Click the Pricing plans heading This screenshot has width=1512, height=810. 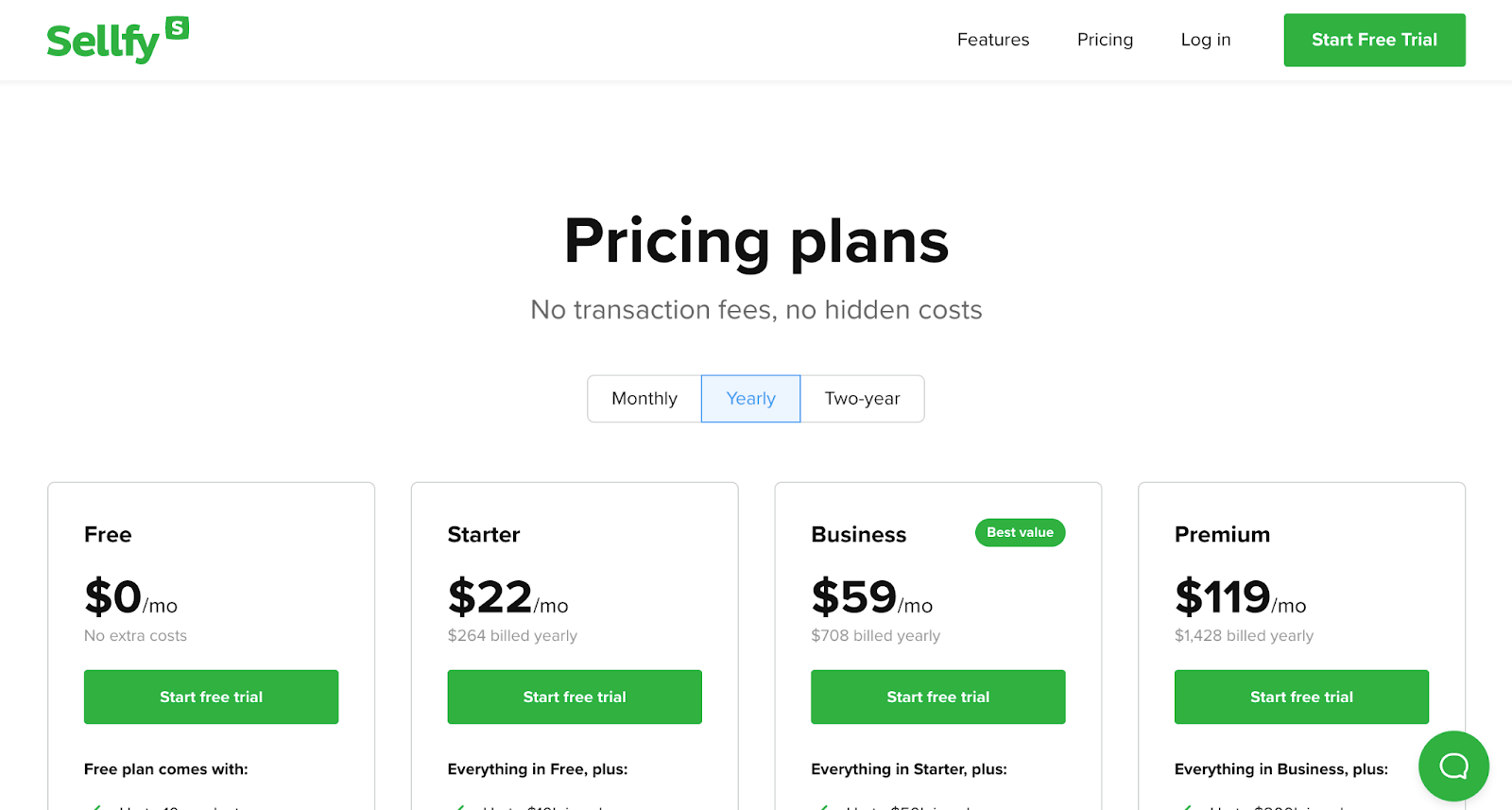point(756,242)
